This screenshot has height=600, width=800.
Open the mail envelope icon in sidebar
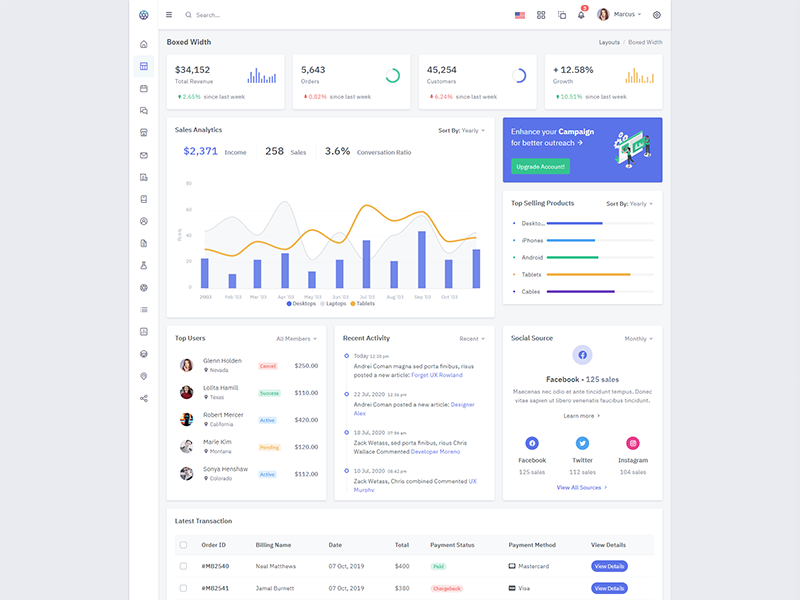[x=144, y=155]
